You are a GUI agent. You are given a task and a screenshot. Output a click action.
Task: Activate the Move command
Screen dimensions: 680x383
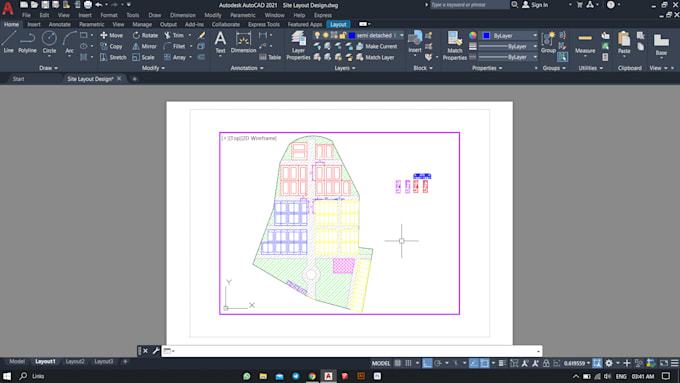pyautogui.click(x=111, y=35)
